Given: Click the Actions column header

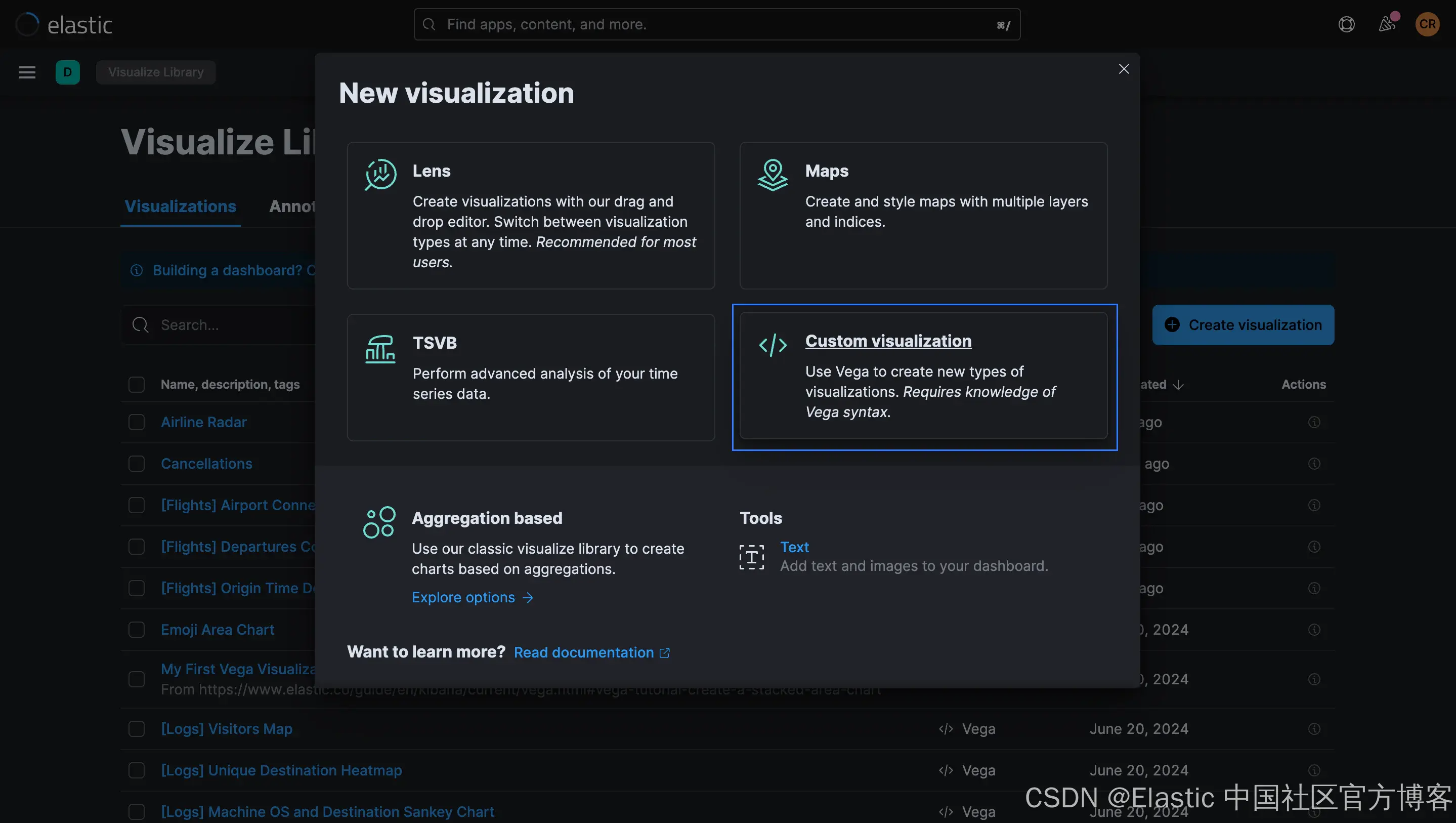Looking at the screenshot, I should [1303, 385].
